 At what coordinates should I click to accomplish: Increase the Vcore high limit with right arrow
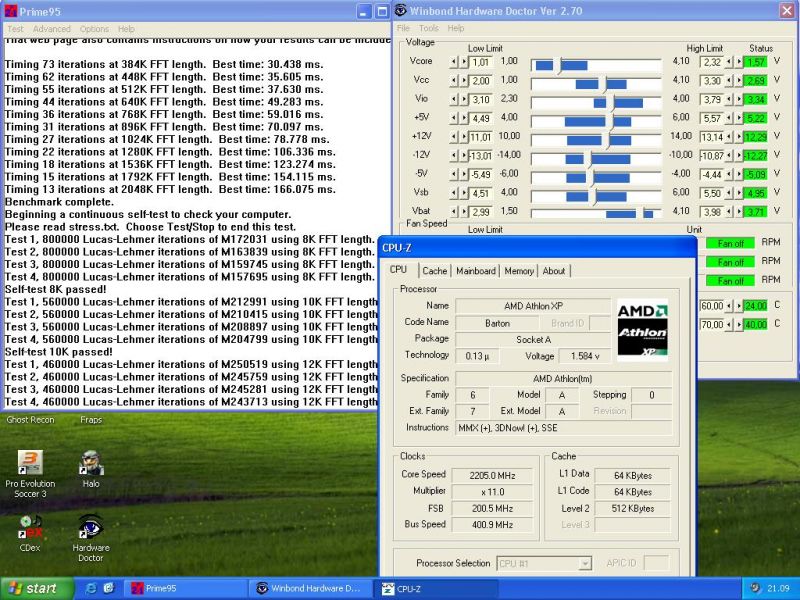[739, 62]
